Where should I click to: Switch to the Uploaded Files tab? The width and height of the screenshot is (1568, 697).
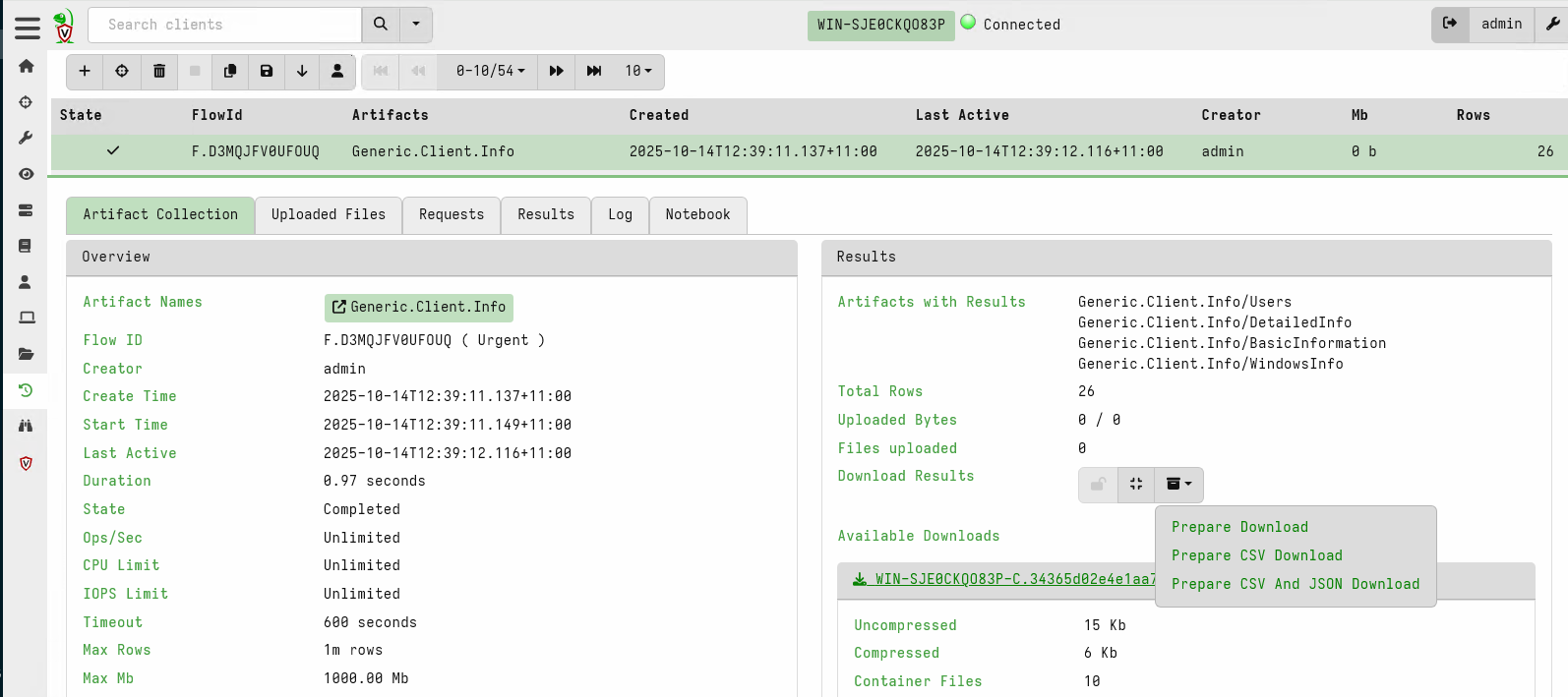point(329,214)
